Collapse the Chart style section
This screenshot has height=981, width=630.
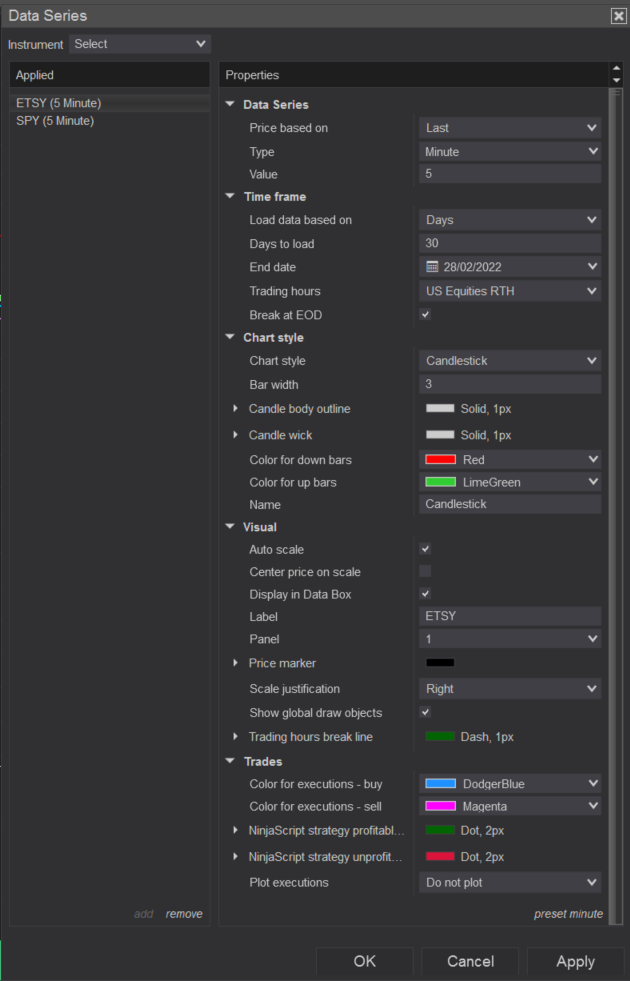231,338
